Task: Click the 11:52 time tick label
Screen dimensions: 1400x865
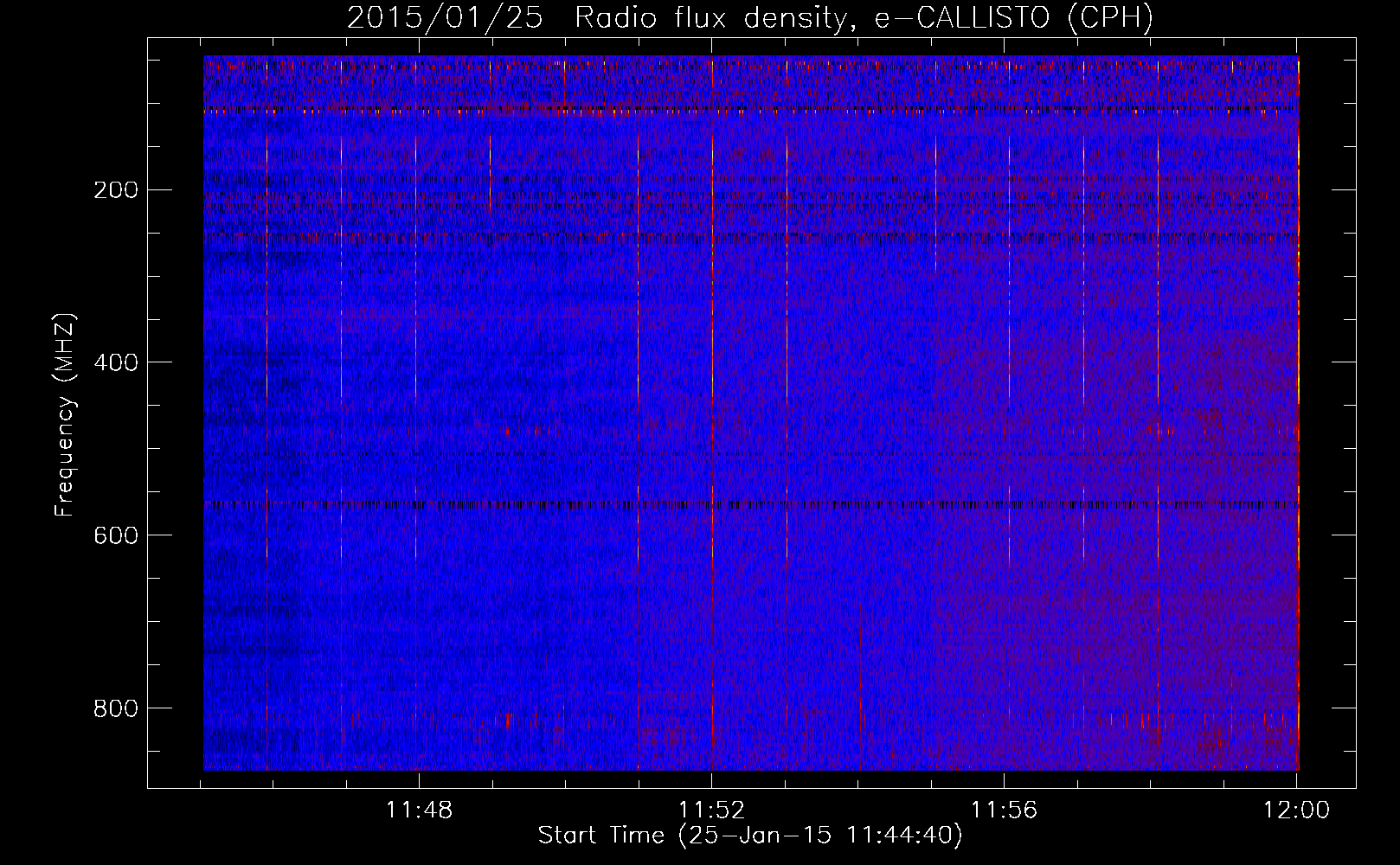Action: (711, 811)
